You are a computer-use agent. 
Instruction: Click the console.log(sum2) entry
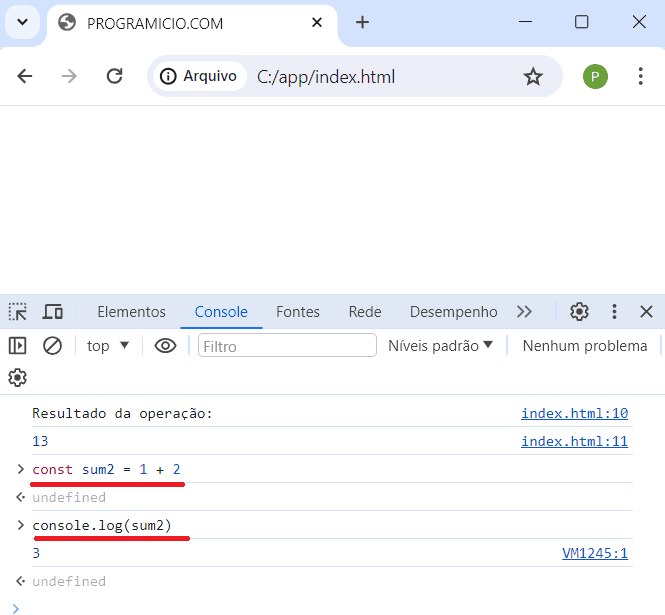click(x=102, y=525)
